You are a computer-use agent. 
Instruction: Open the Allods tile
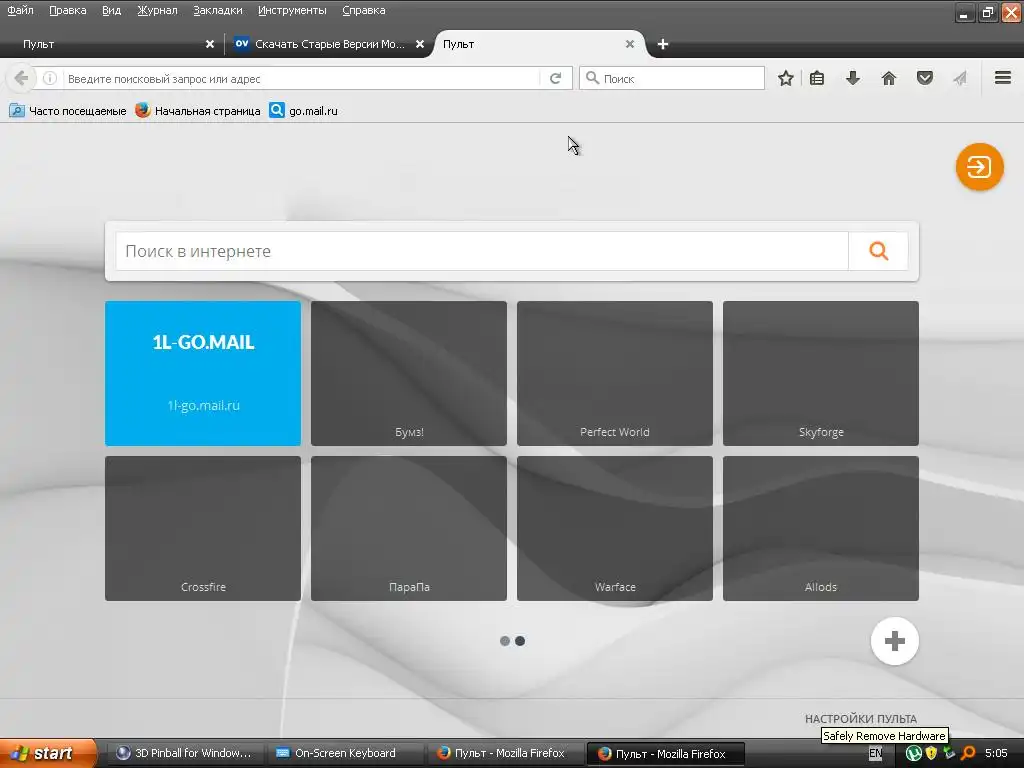(821, 528)
